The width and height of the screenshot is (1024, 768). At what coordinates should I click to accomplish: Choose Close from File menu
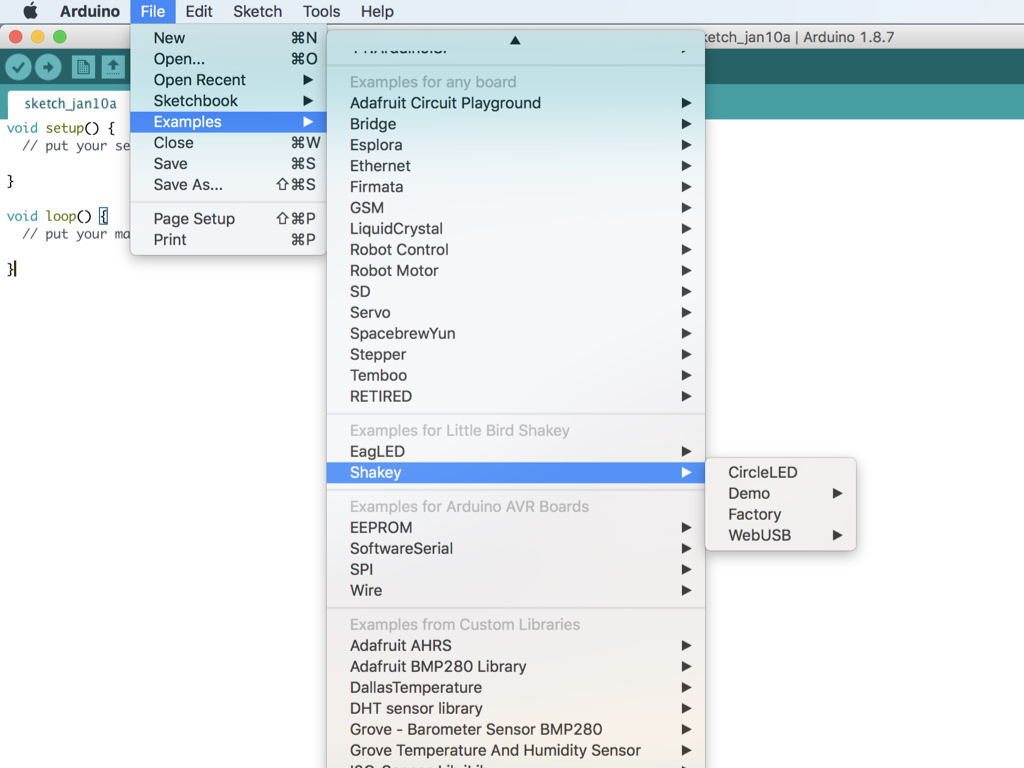(x=228, y=142)
